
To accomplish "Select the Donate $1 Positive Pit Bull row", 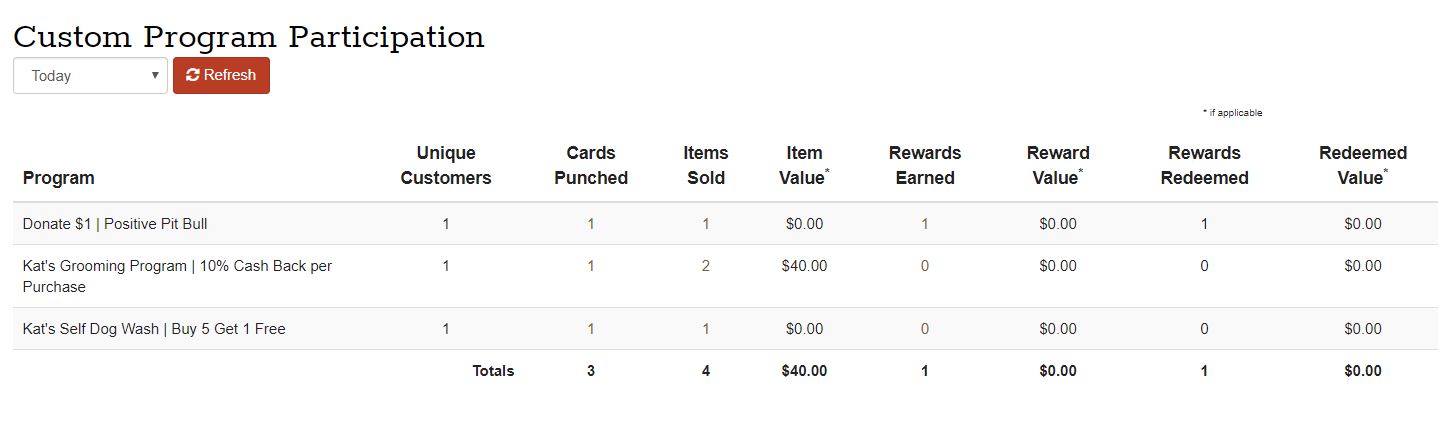I will pos(115,224).
